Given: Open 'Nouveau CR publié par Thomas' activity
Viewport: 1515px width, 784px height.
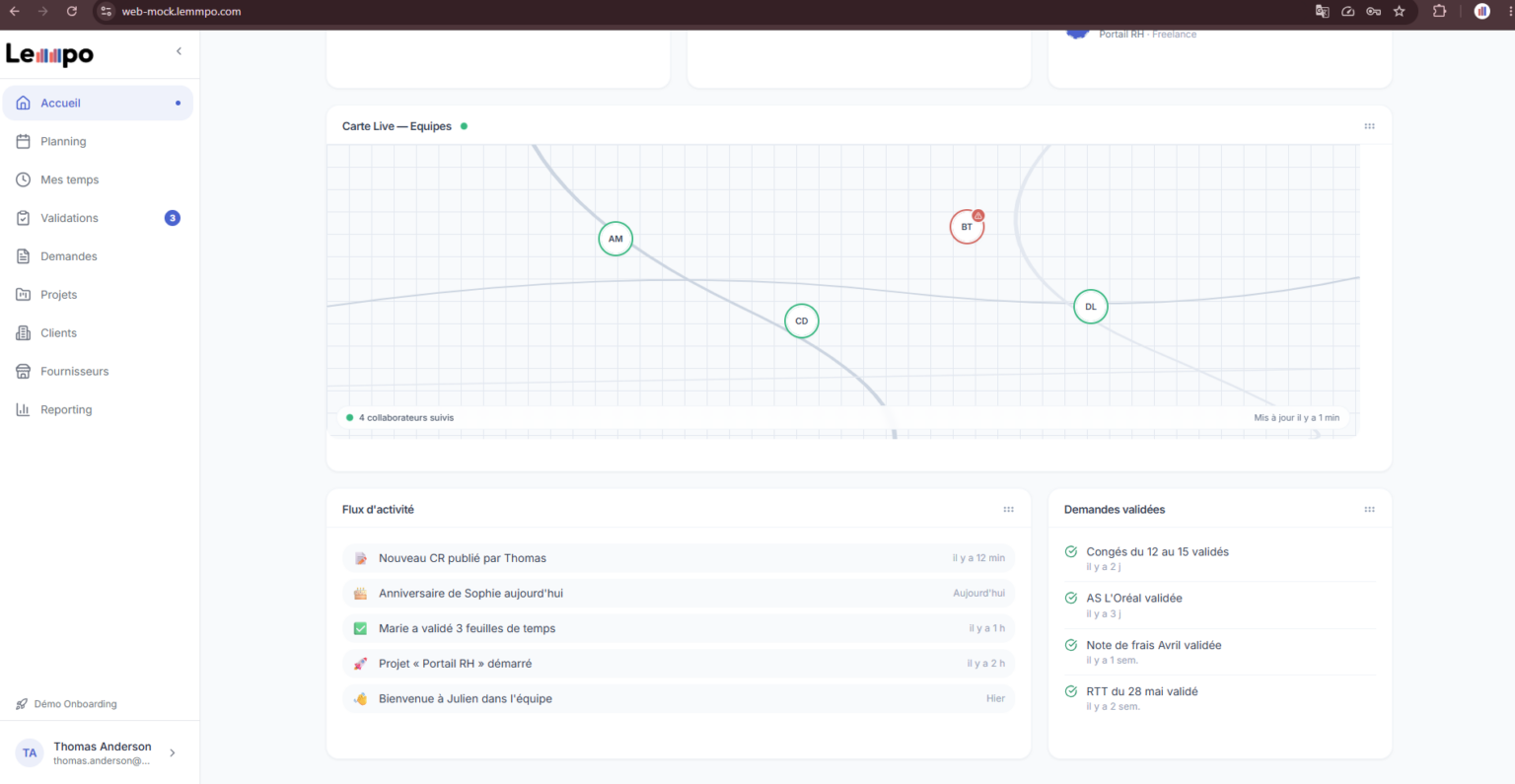Looking at the screenshot, I should click(679, 558).
